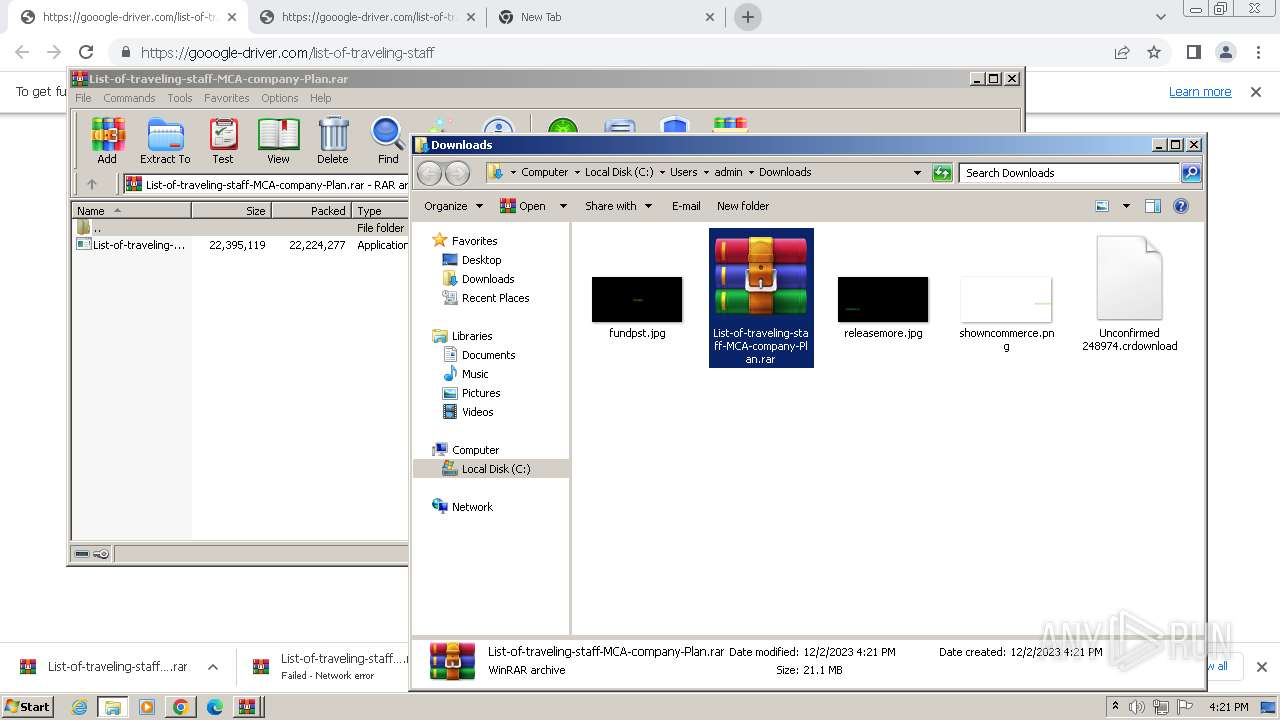
Task: Click the Delete trash icon in WinRAR
Action: click(x=333, y=140)
